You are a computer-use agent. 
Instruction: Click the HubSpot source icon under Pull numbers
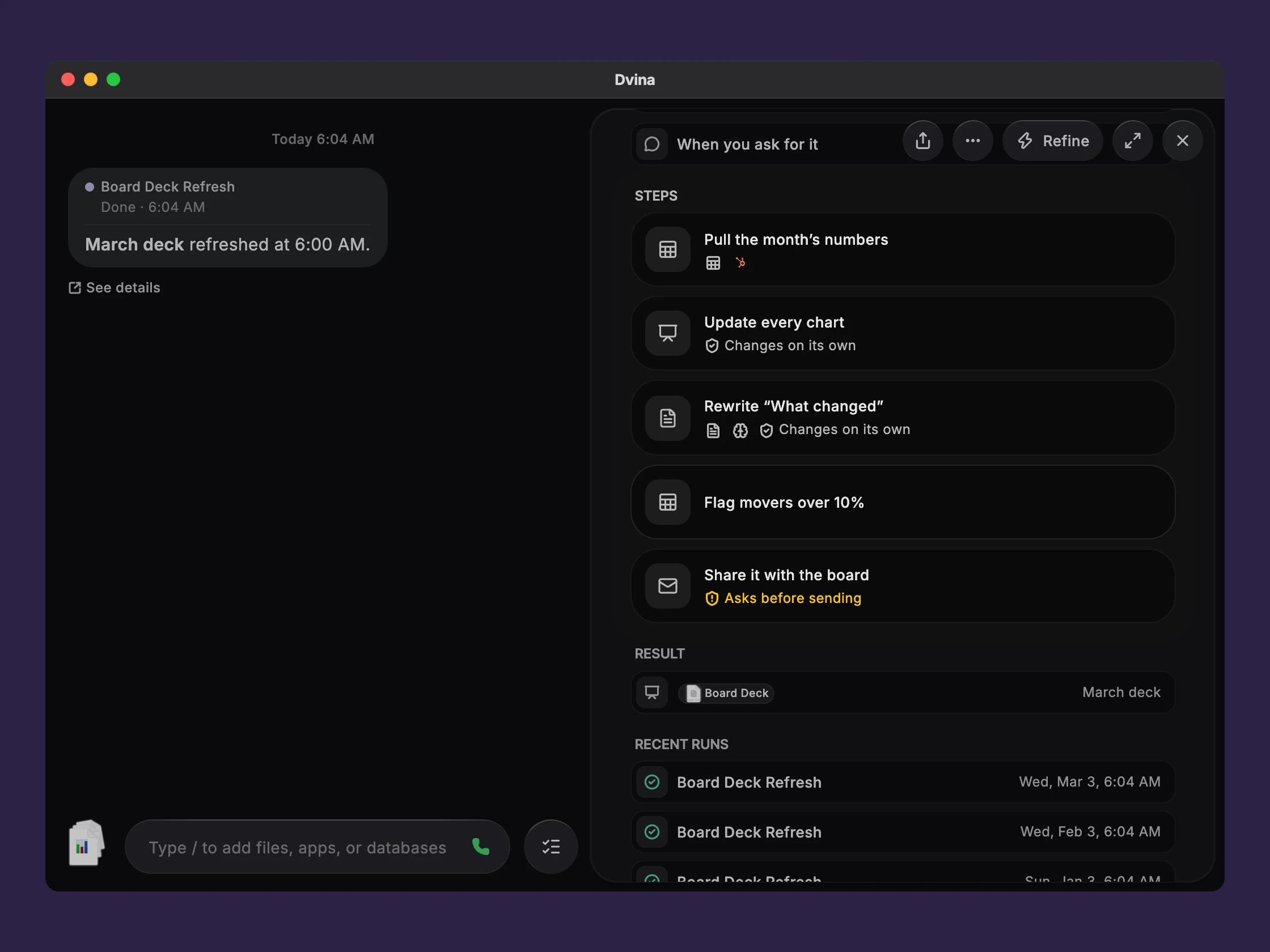click(x=740, y=263)
